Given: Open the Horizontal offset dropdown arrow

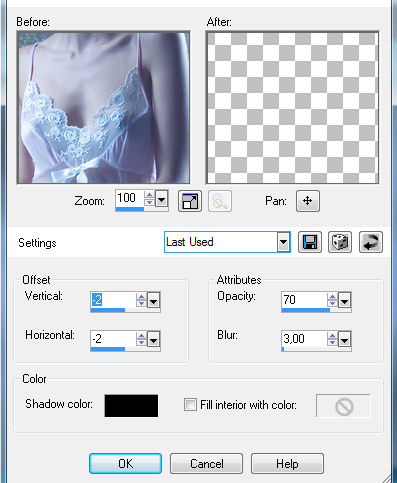Looking at the screenshot, I should pyautogui.click(x=154, y=340).
